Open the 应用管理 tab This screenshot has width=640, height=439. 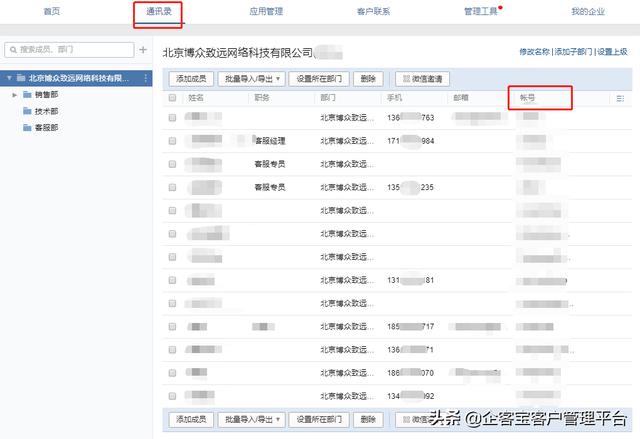(266, 11)
